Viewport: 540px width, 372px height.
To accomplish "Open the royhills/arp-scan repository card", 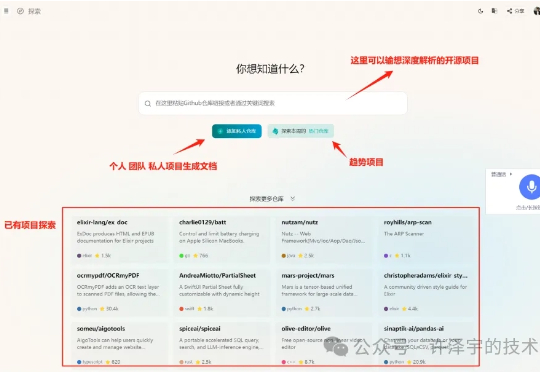I will click(426, 239).
